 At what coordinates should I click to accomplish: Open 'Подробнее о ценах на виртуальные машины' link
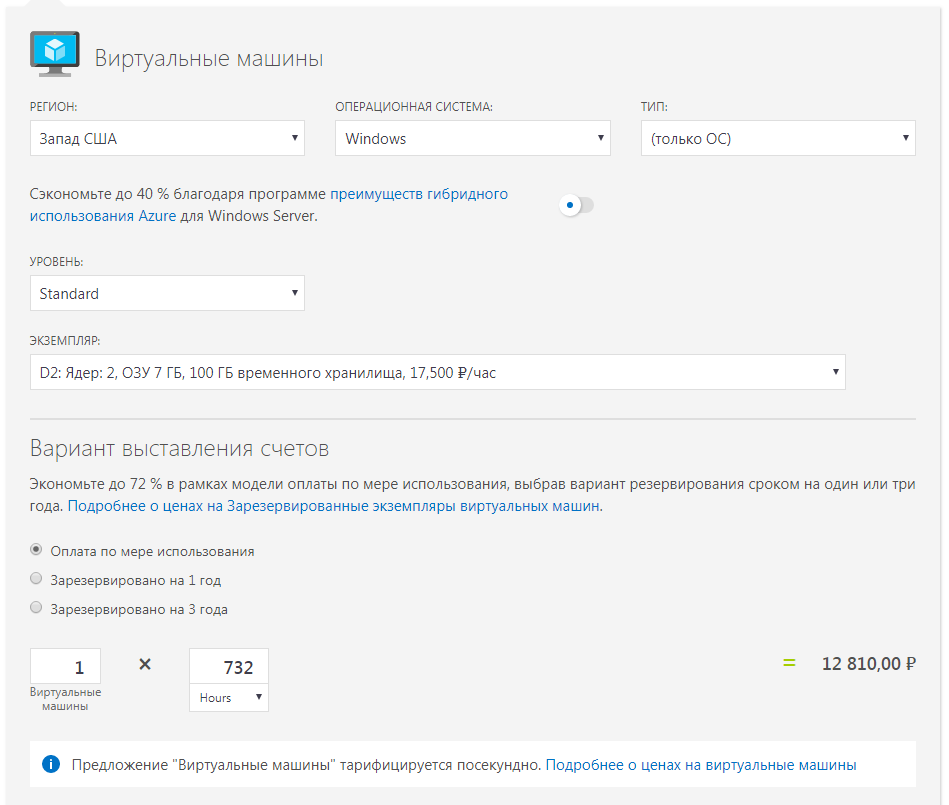coord(701,765)
